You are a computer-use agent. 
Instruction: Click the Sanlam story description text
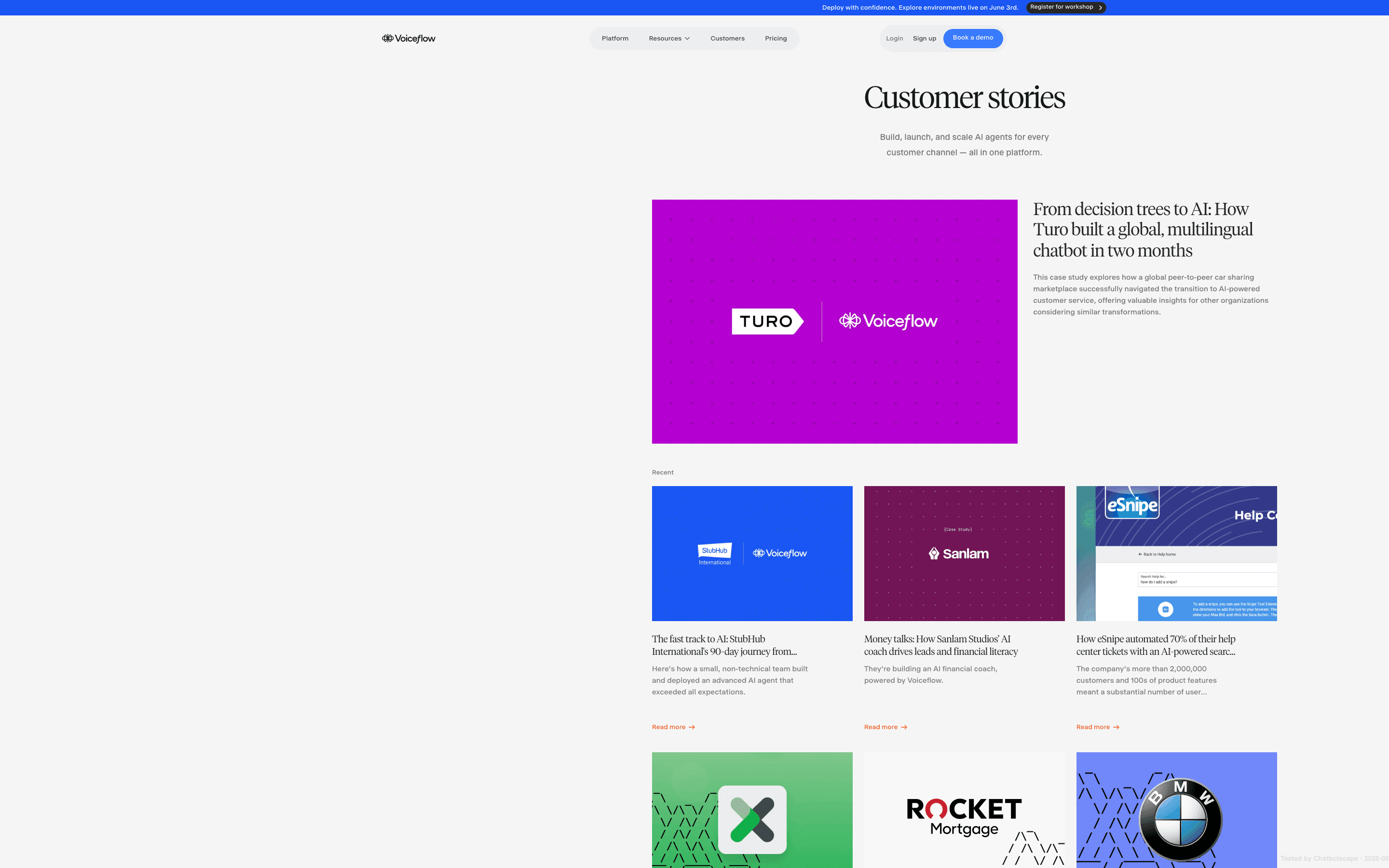tap(930, 675)
